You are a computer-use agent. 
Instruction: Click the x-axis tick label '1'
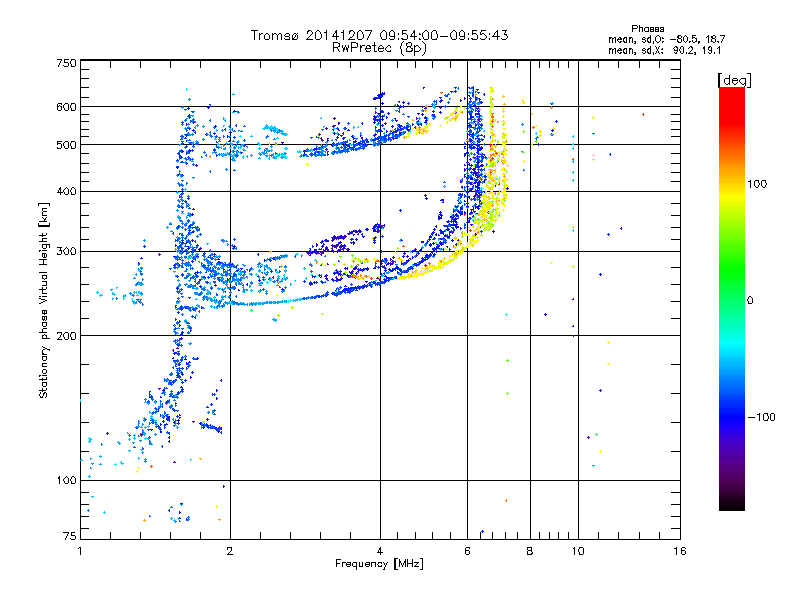point(80,551)
